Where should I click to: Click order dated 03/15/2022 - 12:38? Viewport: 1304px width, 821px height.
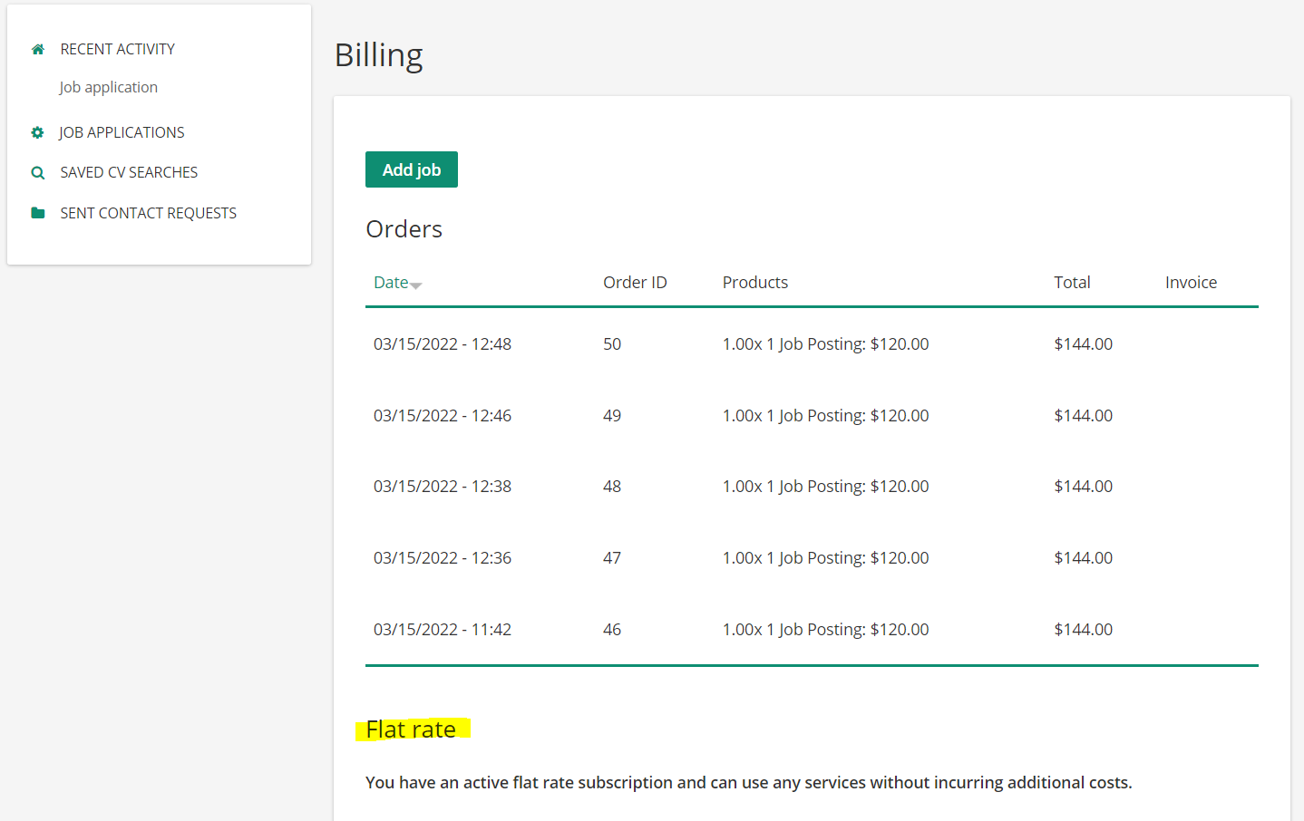tap(442, 486)
